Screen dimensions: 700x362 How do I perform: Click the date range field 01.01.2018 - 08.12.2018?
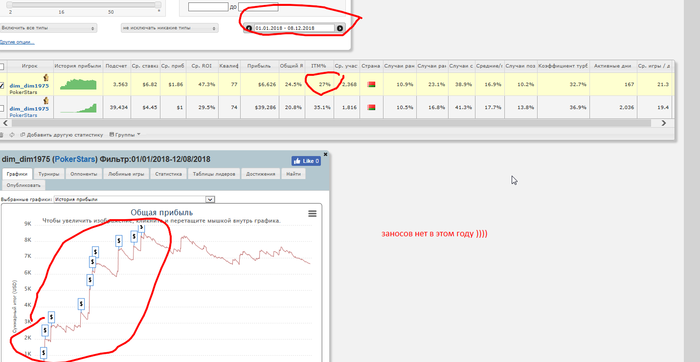pos(294,28)
